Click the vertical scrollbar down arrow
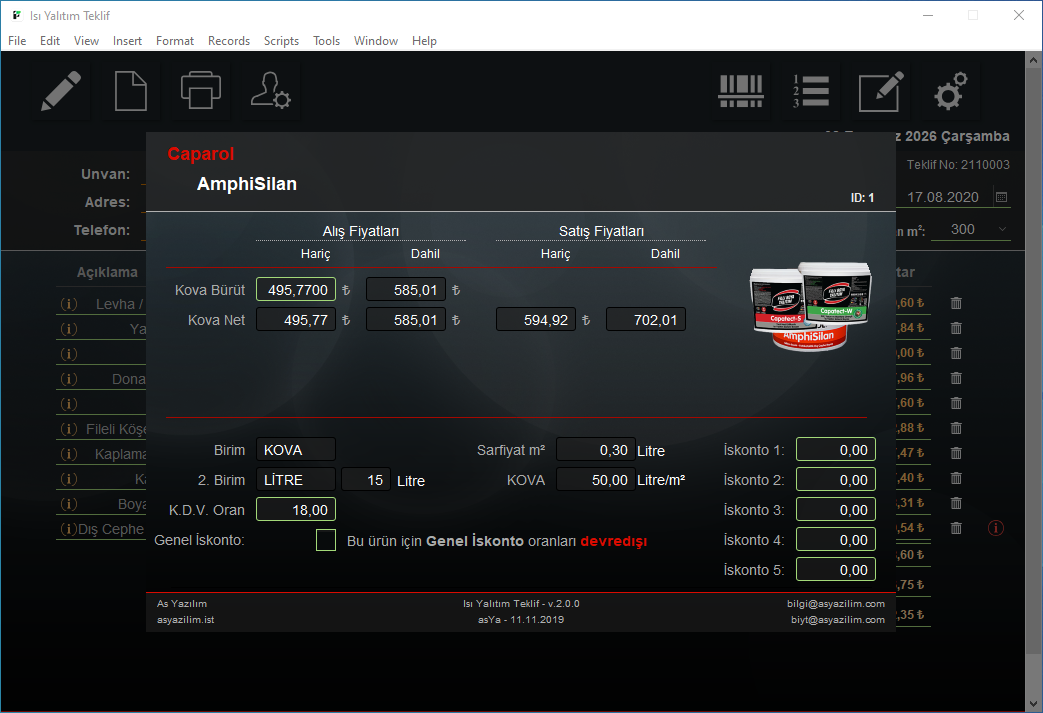Viewport: 1043px width, 713px height. (1033, 703)
